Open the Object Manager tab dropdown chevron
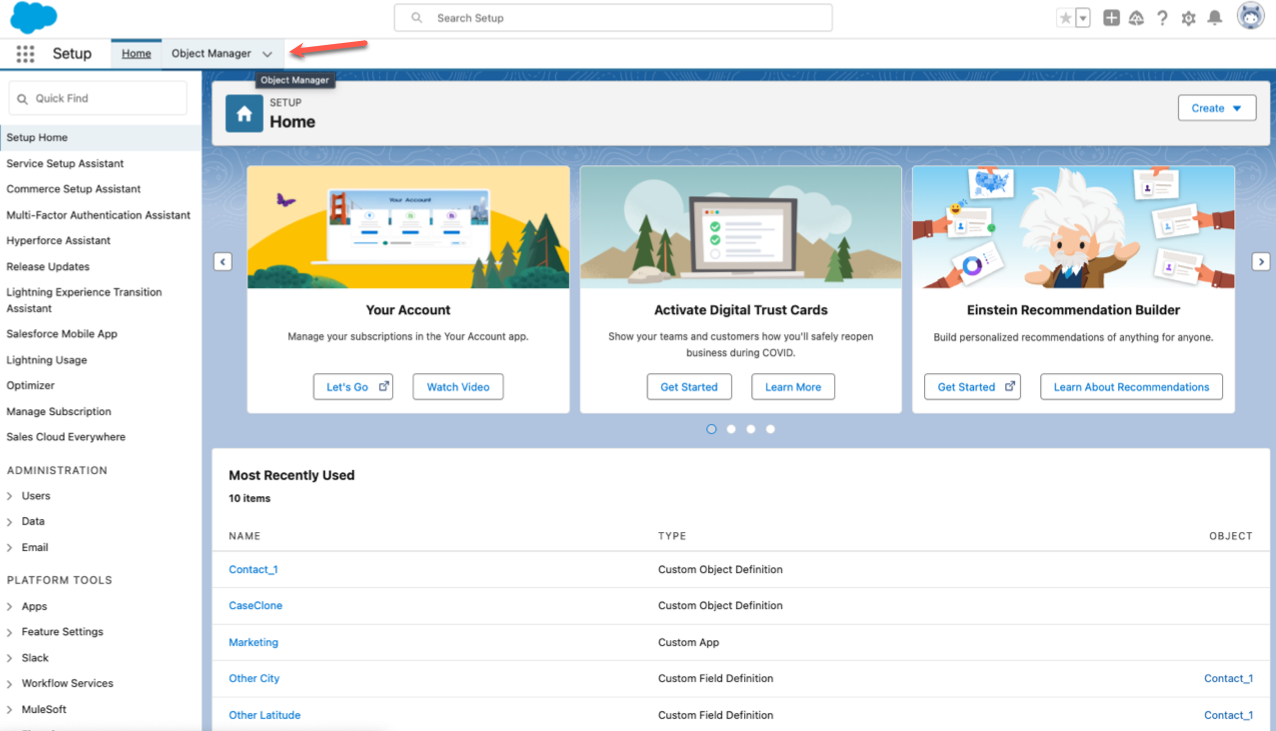 coord(267,54)
